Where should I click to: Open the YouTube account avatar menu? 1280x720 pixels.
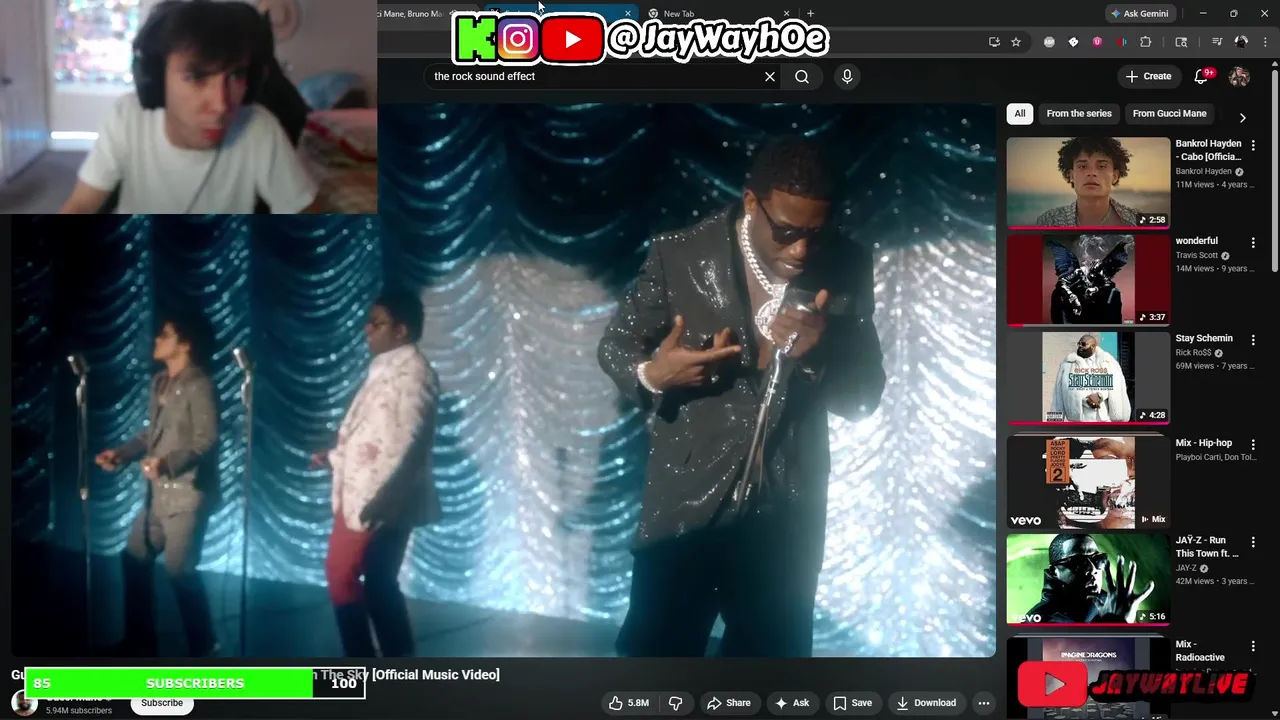[1239, 76]
